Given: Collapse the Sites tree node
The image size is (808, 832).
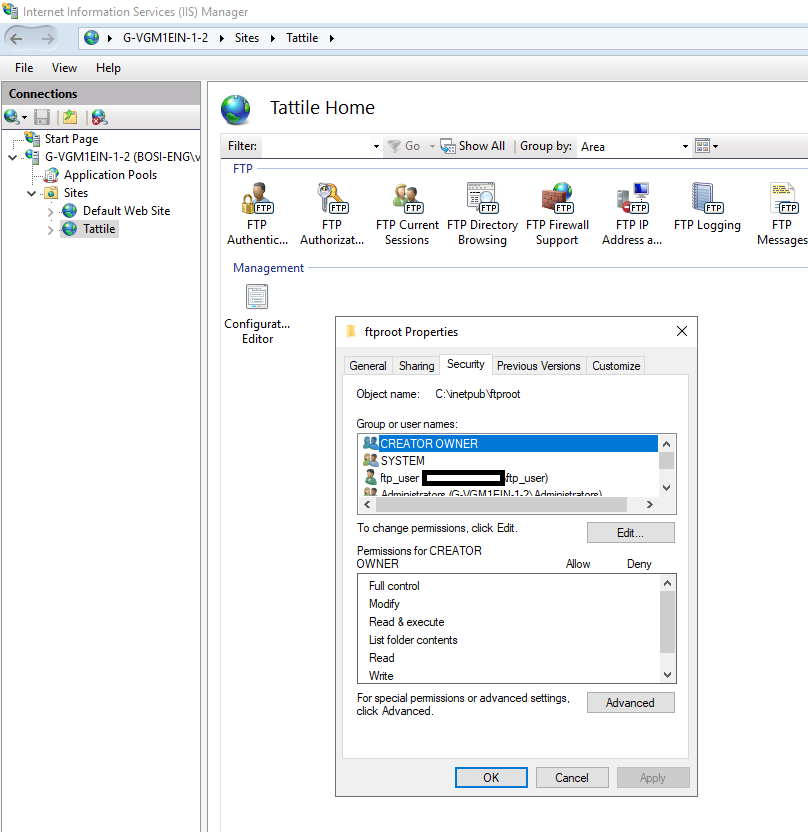Looking at the screenshot, I should point(32,194).
